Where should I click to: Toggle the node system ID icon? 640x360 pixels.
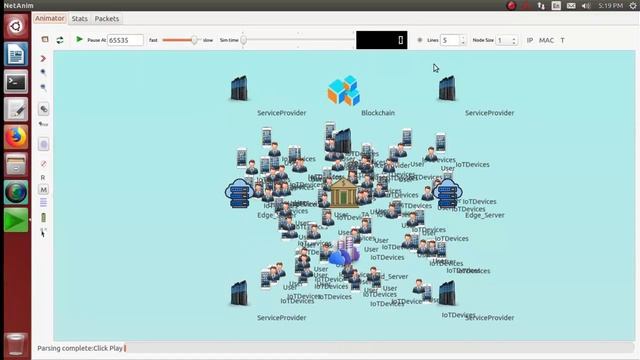(43, 124)
